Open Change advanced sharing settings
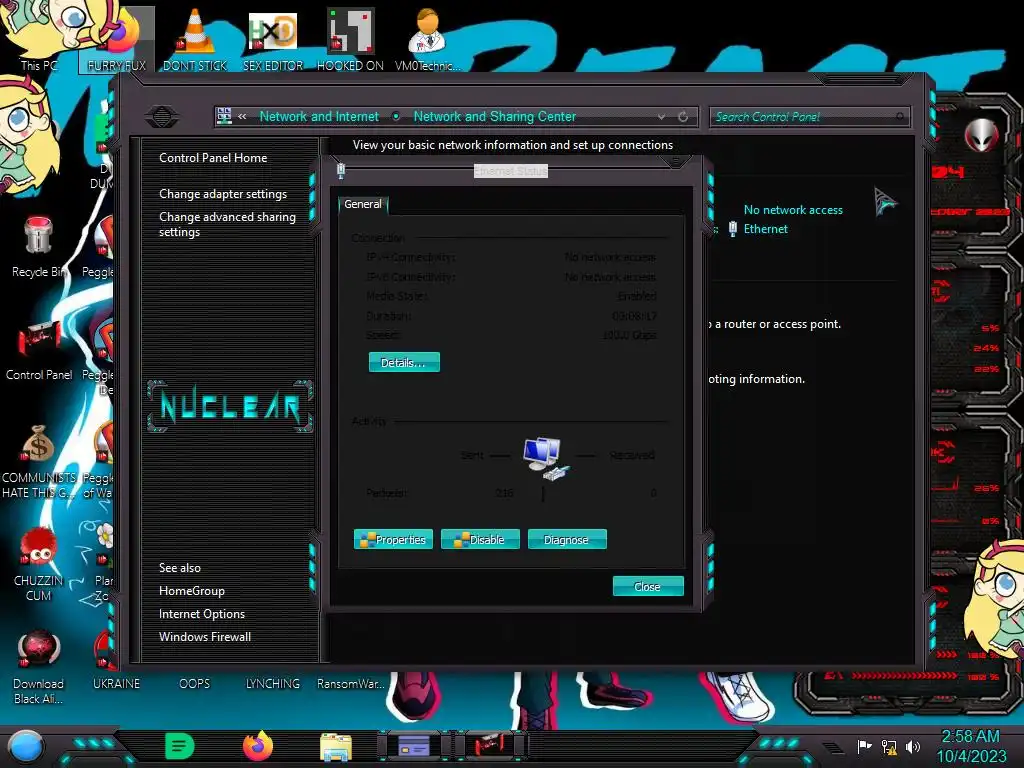 click(x=227, y=224)
